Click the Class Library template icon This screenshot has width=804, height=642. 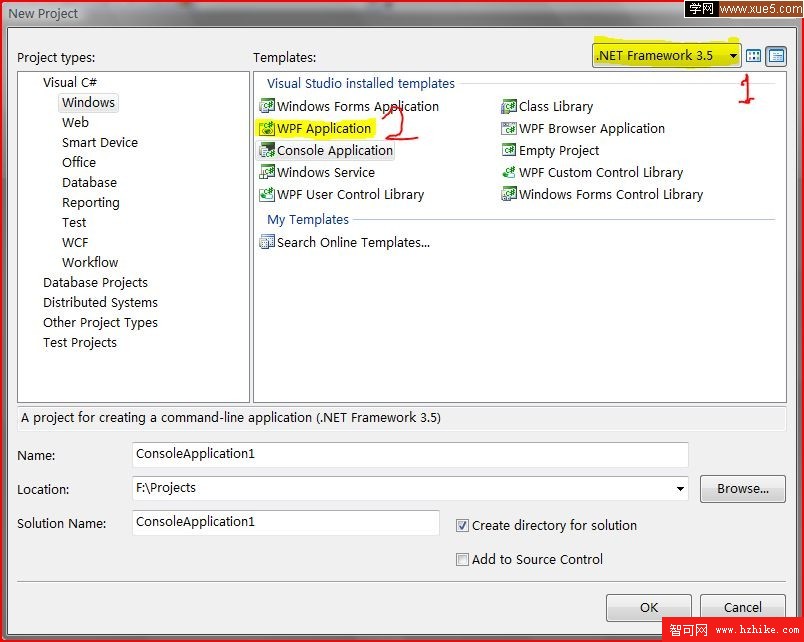[509, 106]
